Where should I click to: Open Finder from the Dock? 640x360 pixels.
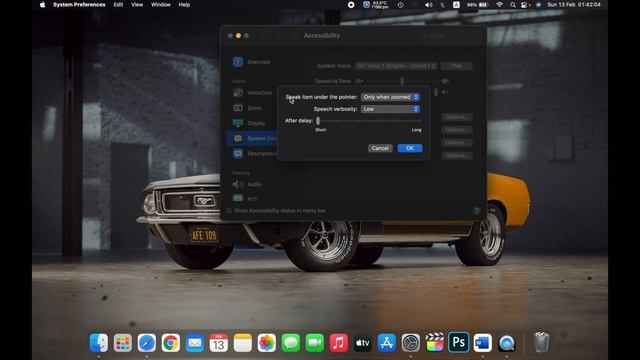(x=99, y=343)
